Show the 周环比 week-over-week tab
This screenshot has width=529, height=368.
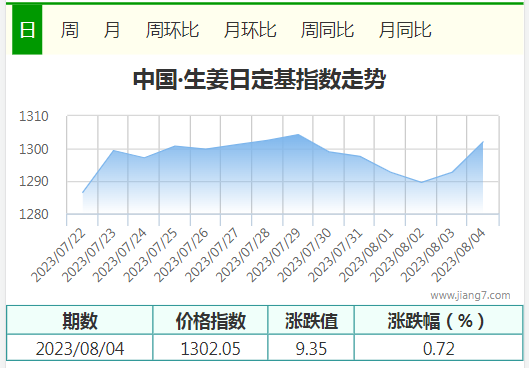172,30
